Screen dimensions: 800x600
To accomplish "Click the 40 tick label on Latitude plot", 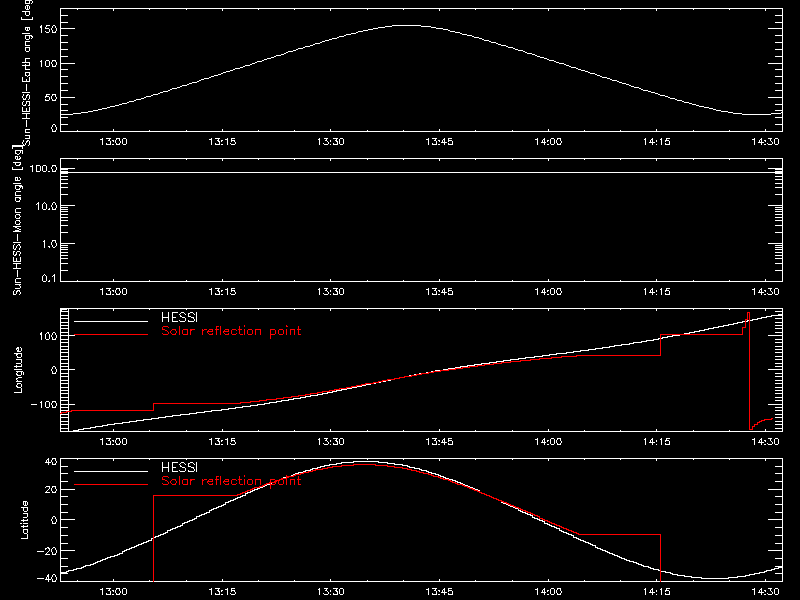I will 51,462.
